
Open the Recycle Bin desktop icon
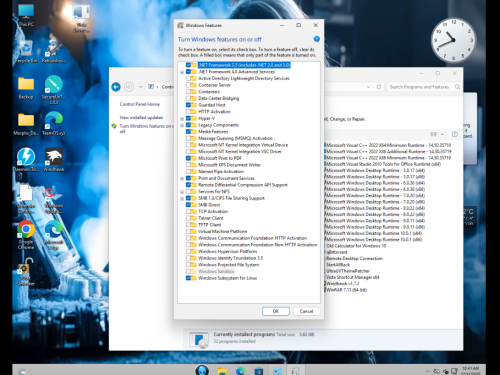tap(26, 52)
